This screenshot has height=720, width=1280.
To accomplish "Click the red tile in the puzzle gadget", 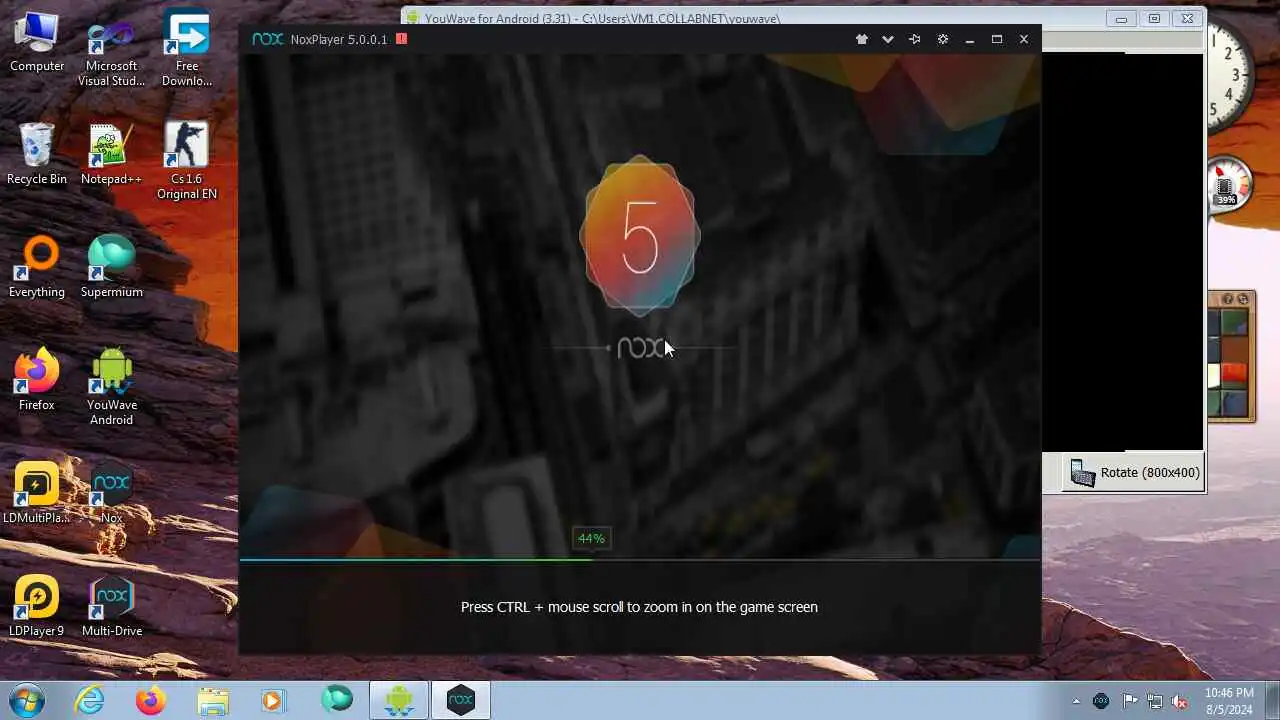I will 1236,376.
